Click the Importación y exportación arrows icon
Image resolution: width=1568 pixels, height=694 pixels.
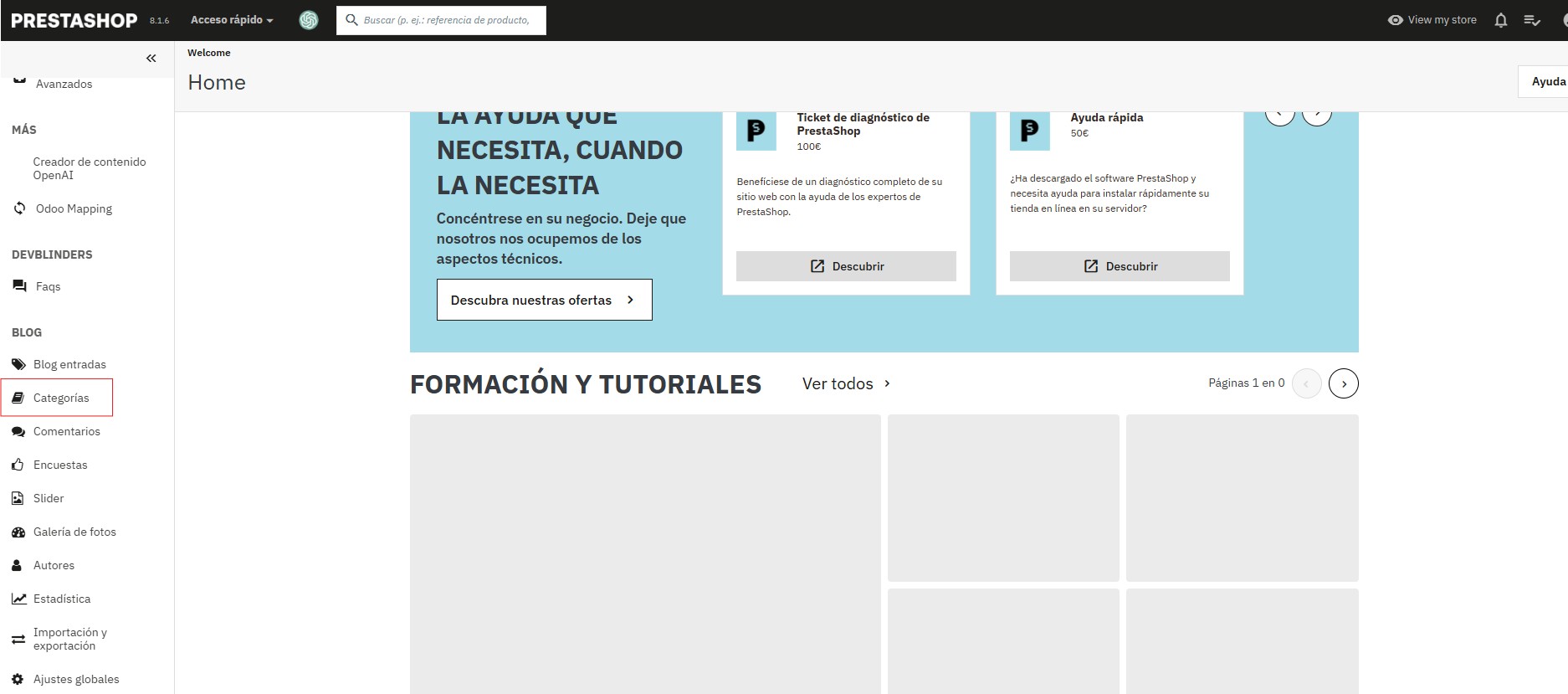click(x=18, y=640)
